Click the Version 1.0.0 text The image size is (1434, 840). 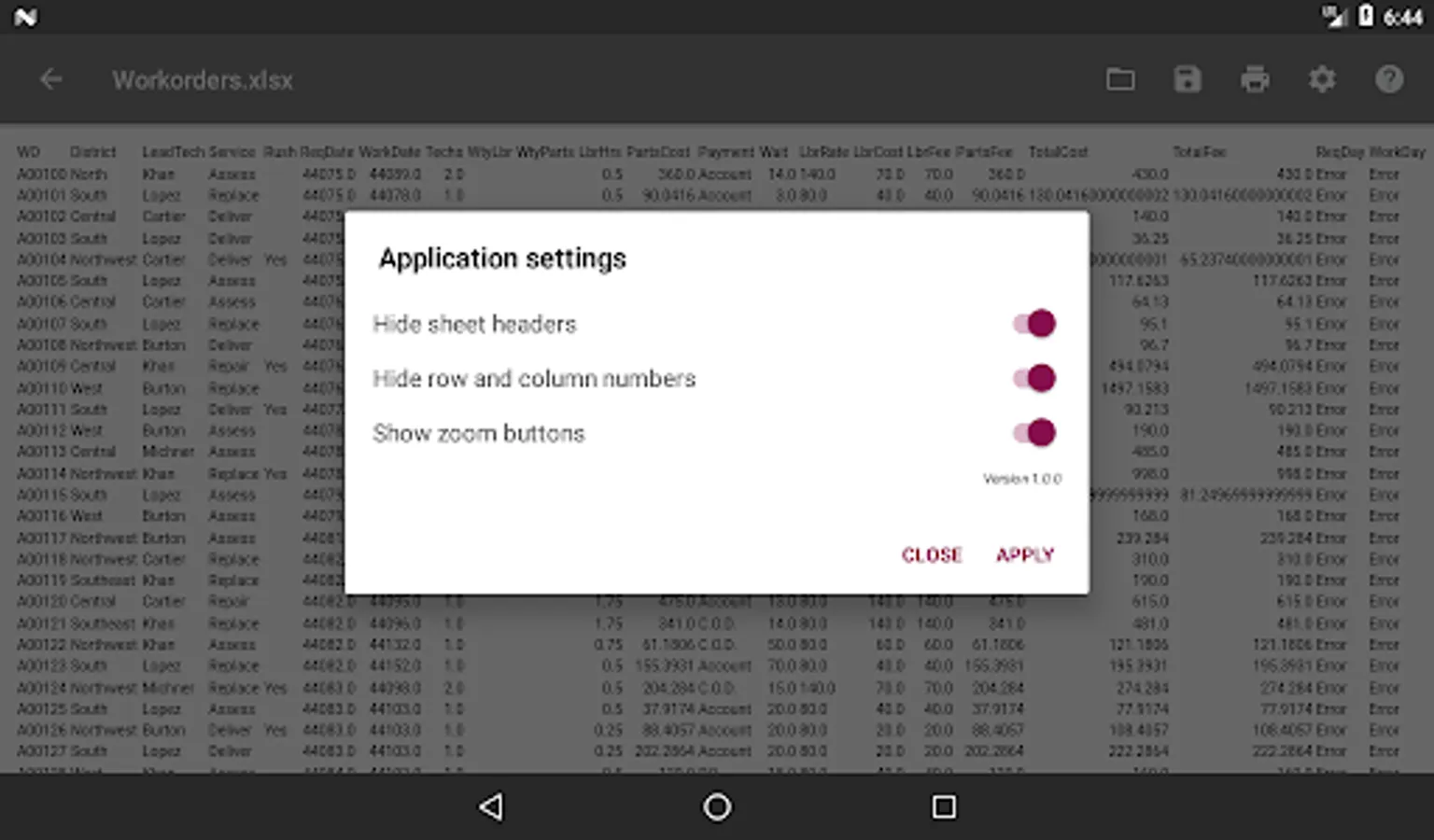[1021, 479]
